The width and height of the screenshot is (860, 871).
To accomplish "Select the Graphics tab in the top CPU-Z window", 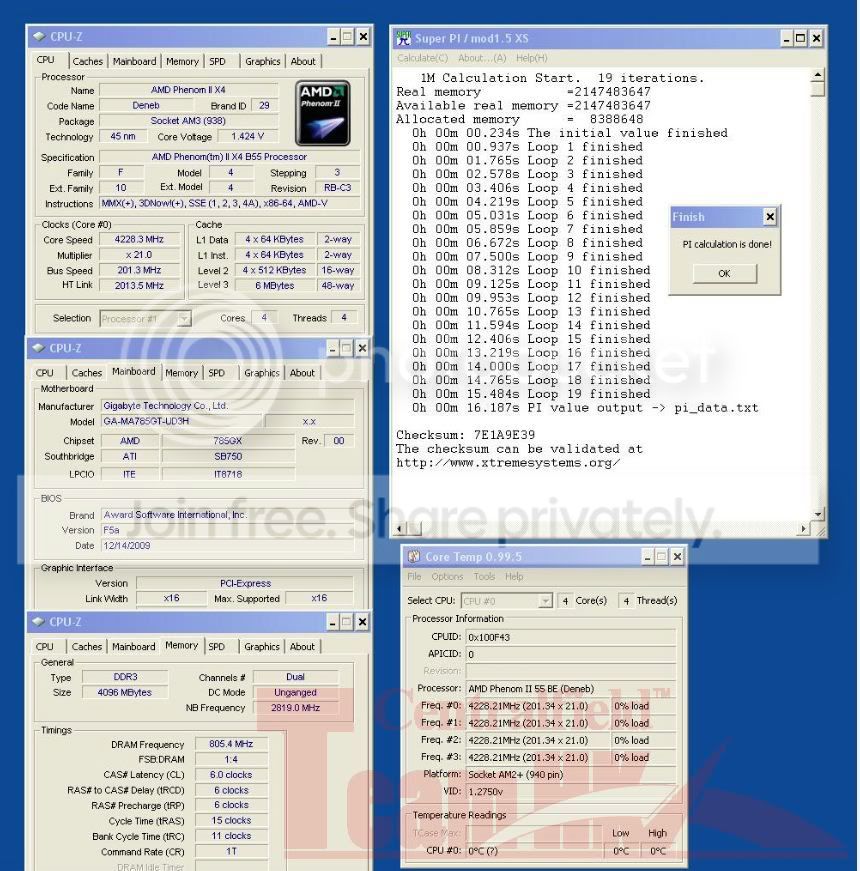I will 262,61.
